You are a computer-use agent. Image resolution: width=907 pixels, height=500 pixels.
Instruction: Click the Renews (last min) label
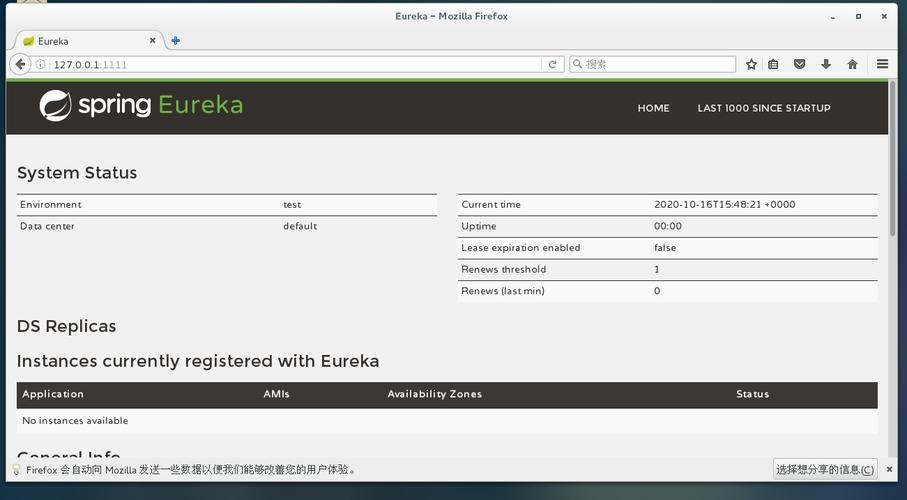(x=503, y=291)
